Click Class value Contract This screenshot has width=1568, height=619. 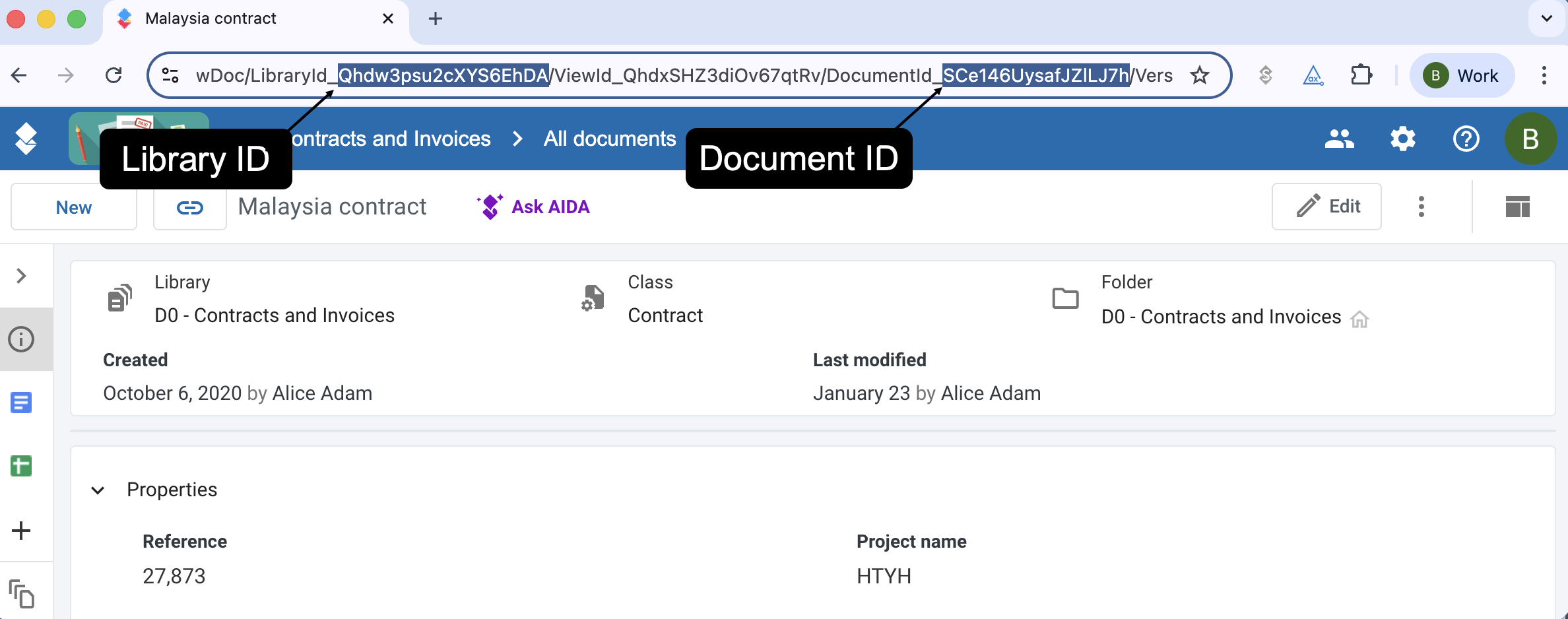tap(665, 315)
